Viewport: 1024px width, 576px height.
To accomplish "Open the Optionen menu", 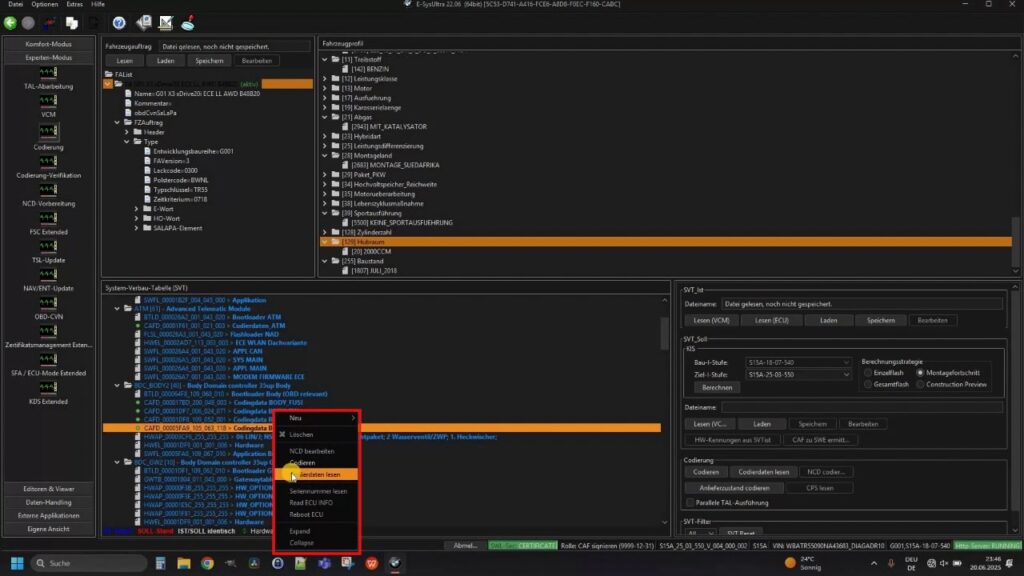I will 45,5.
